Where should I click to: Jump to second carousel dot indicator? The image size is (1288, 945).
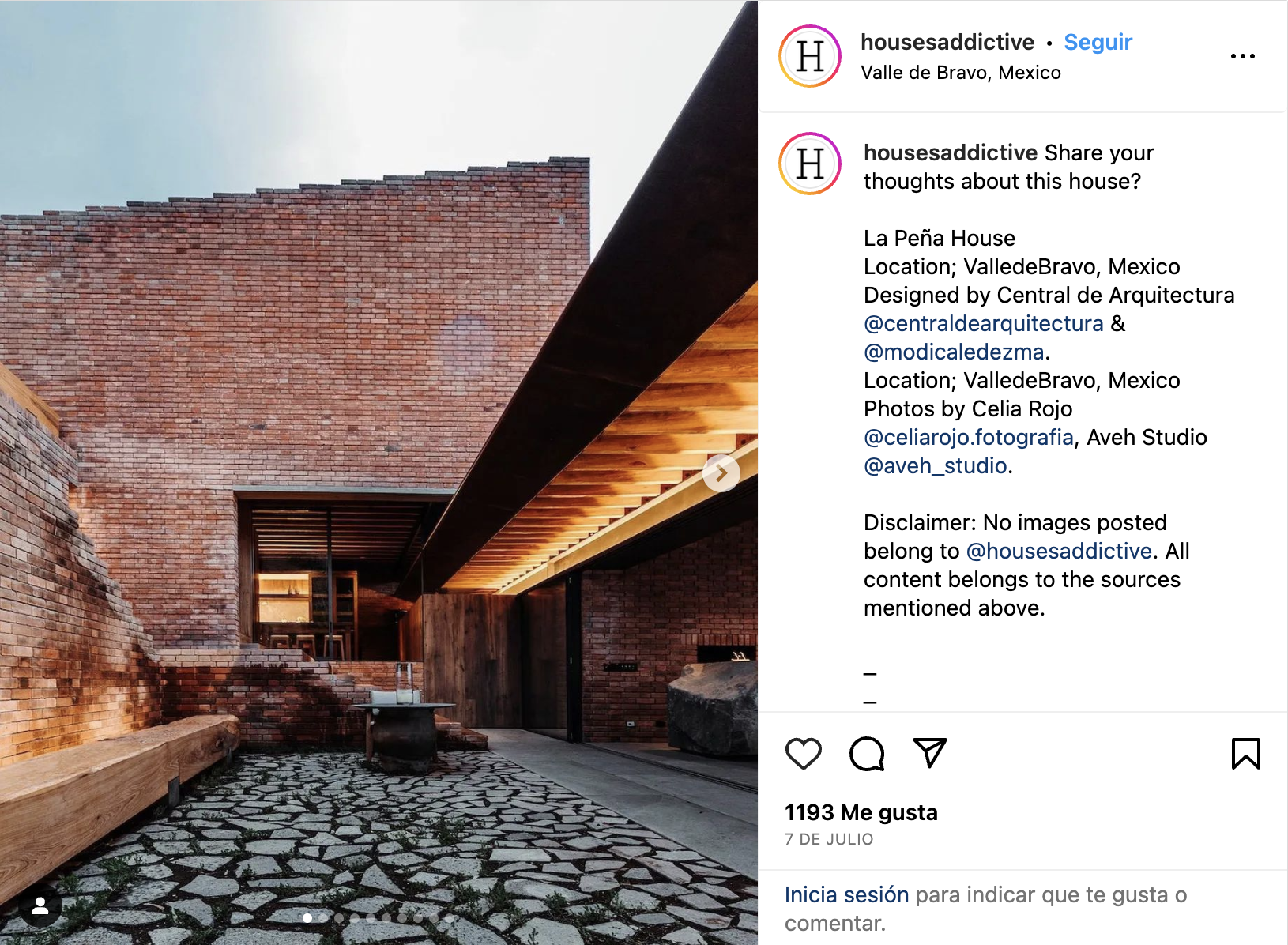coord(323,918)
